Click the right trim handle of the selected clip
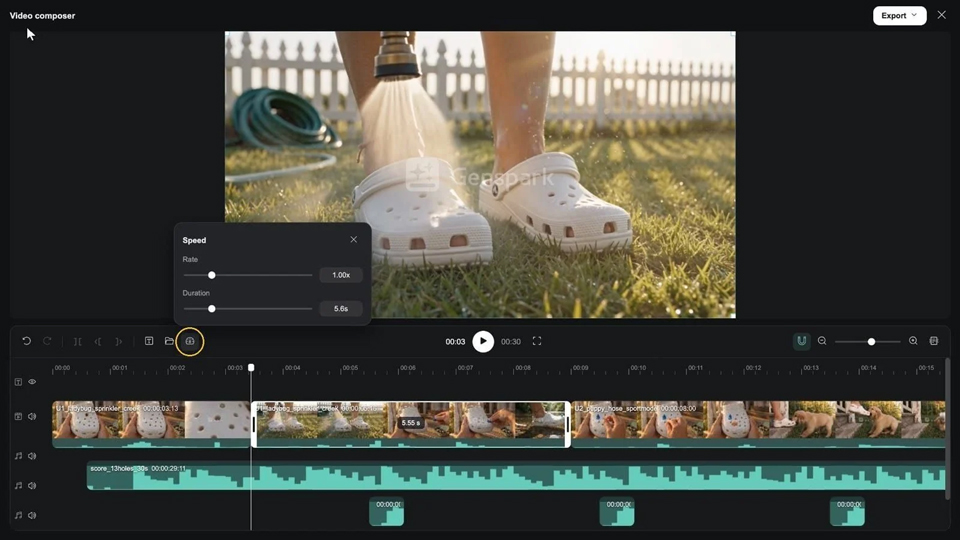960x540 pixels. tap(568, 424)
